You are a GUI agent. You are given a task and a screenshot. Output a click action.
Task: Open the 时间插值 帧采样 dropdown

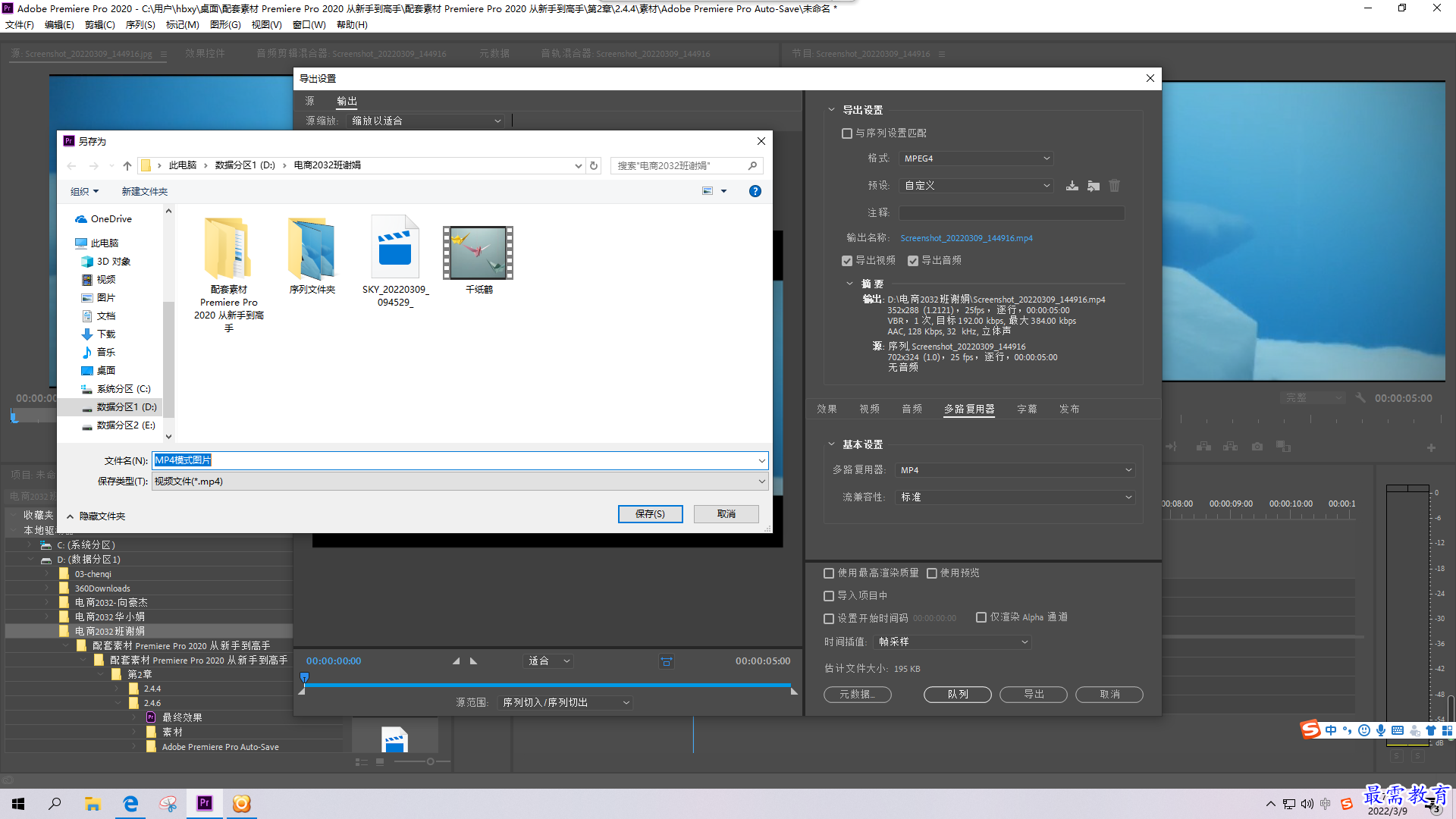(952, 642)
